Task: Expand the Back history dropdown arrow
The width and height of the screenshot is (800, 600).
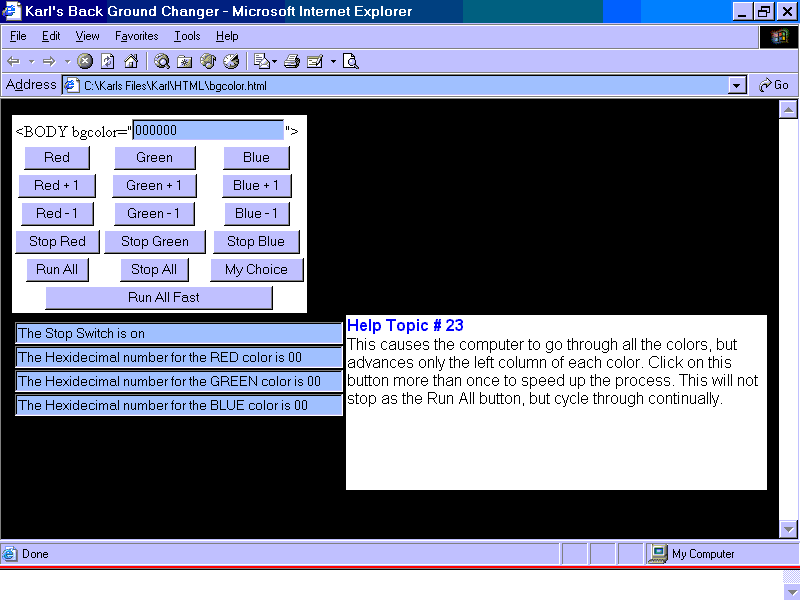Action: click(x=32, y=62)
